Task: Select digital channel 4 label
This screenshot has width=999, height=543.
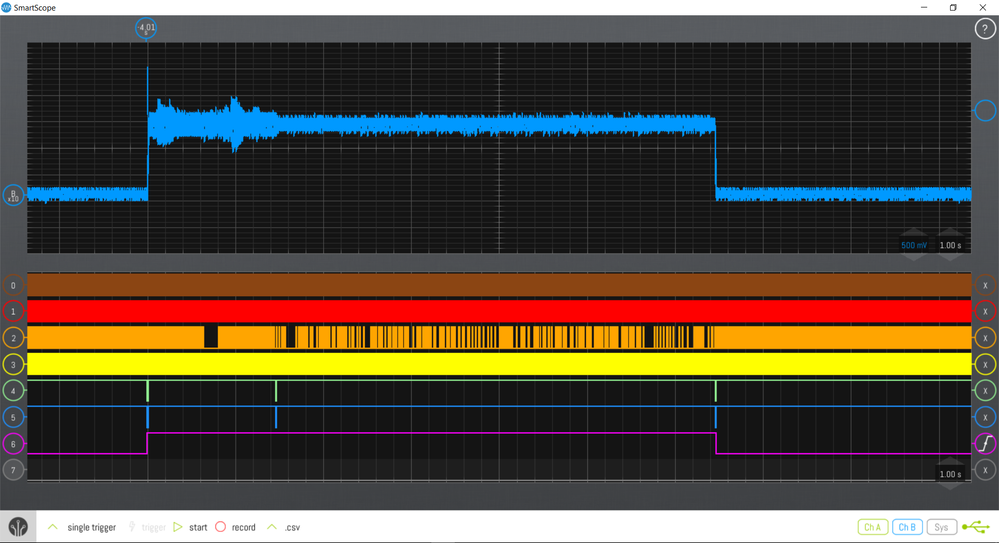Action: (x=13, y=391)
